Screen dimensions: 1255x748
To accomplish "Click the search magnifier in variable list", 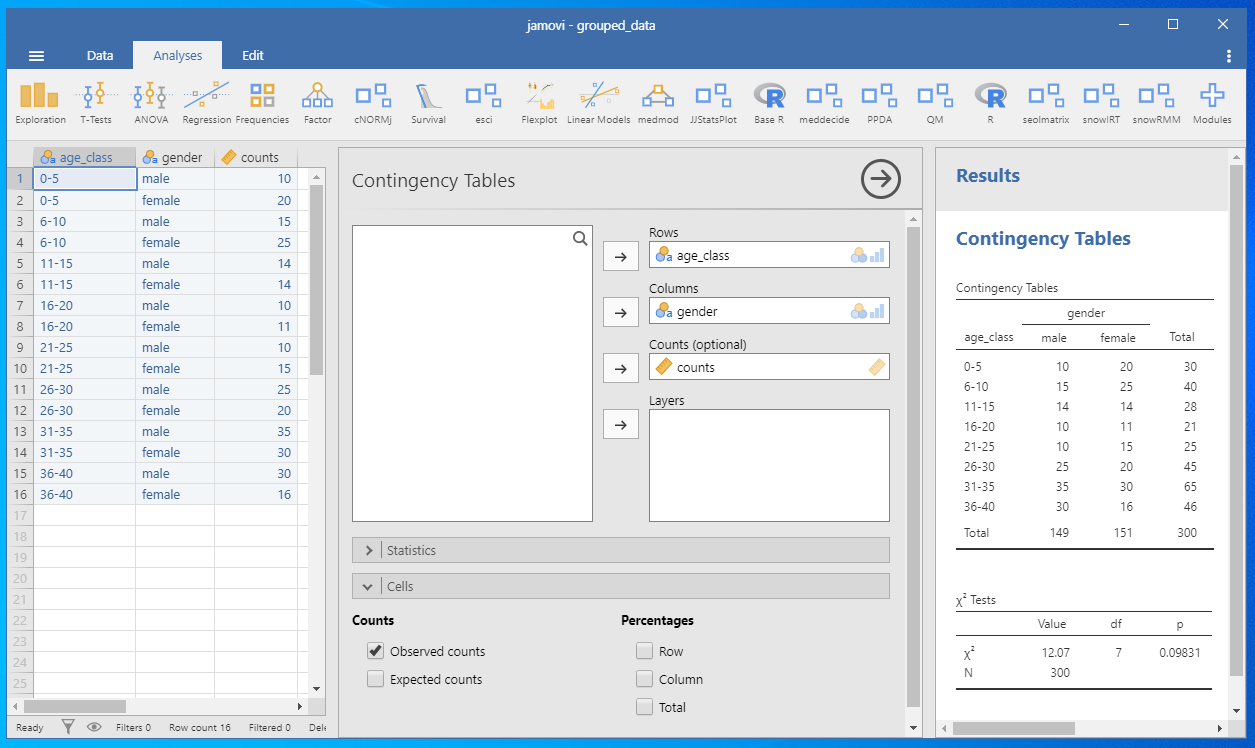I will (580, 238).
